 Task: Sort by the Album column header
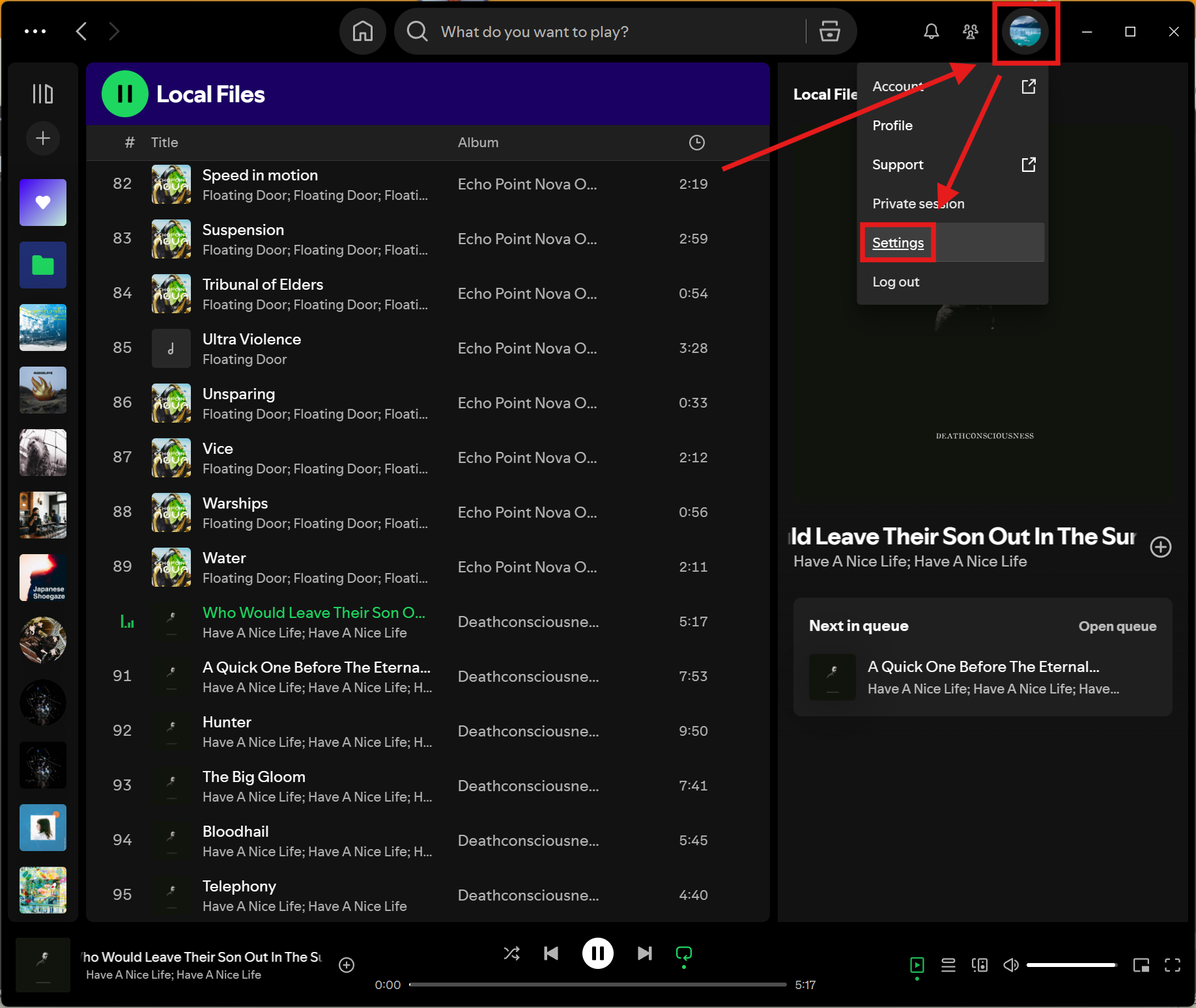point(478,143)
